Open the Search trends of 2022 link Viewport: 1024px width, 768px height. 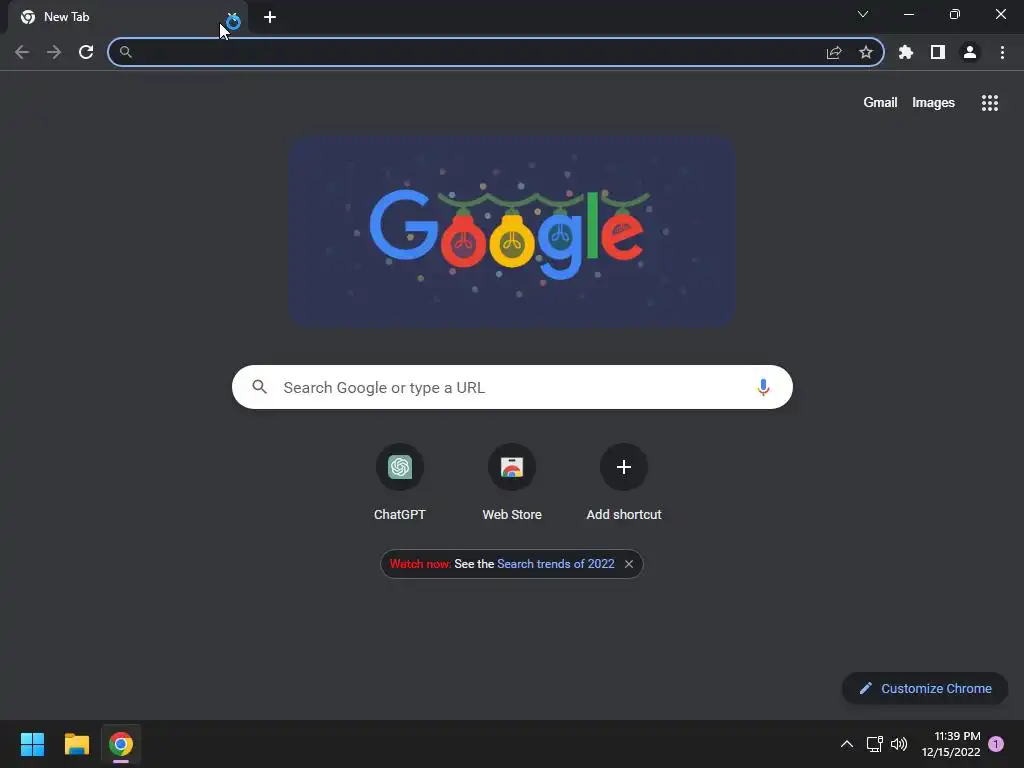tap(556, 564)
